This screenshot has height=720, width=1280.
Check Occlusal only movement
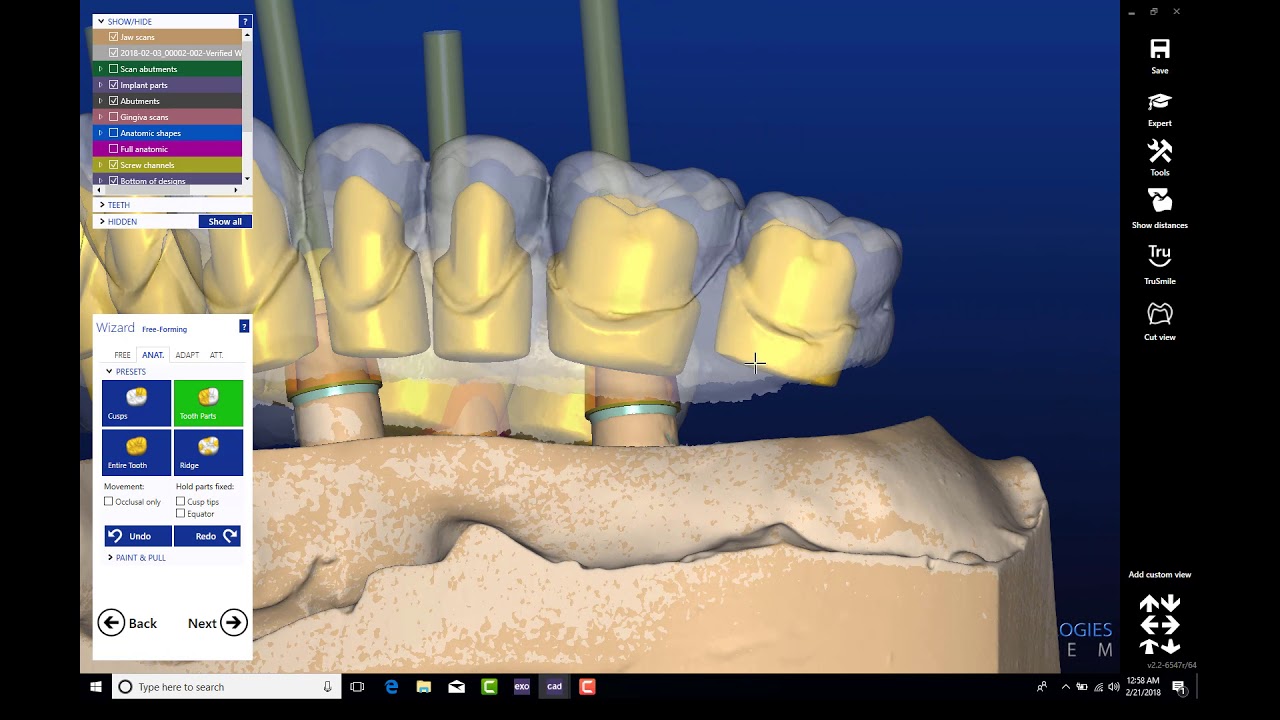coord(109,502)
